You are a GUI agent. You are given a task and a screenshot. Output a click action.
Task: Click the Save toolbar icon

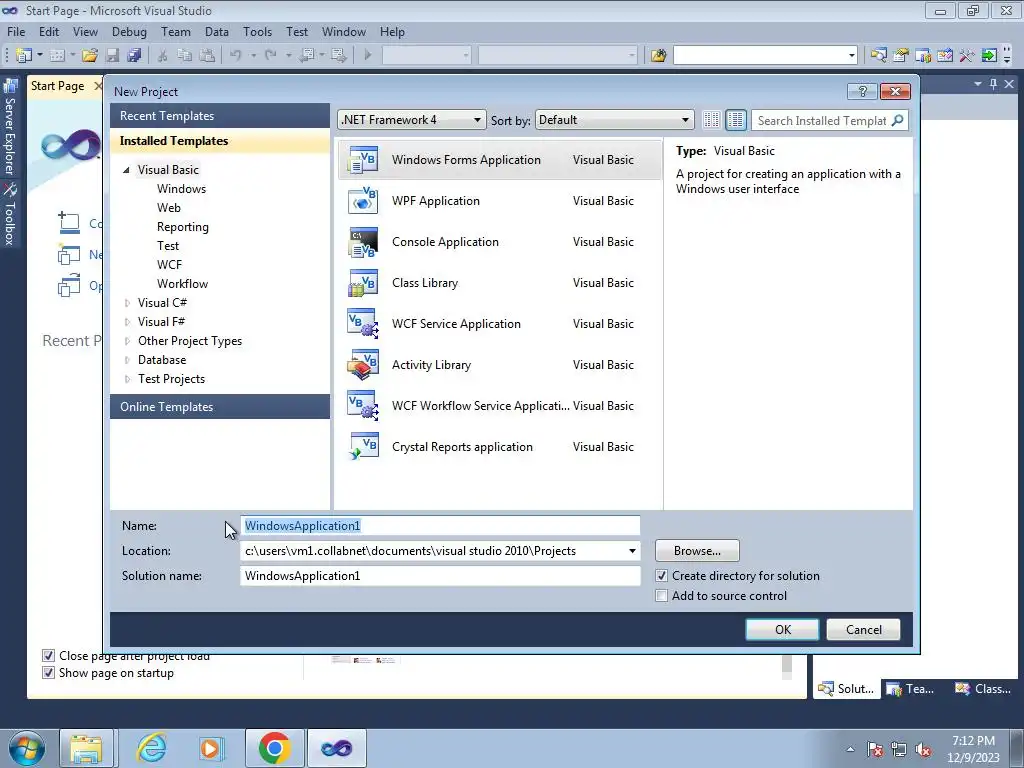point(112,56)
